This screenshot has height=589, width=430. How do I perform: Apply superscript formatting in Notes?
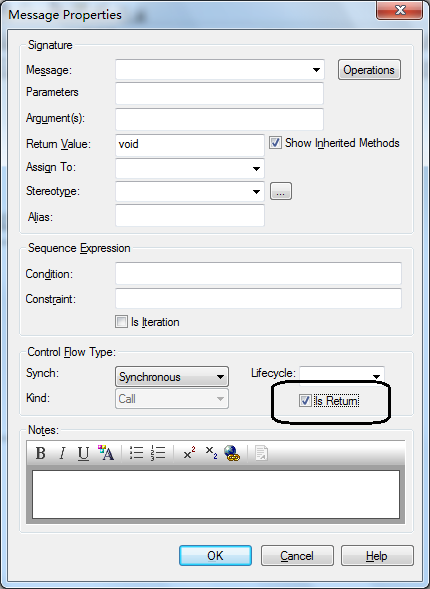pos(189,453)
